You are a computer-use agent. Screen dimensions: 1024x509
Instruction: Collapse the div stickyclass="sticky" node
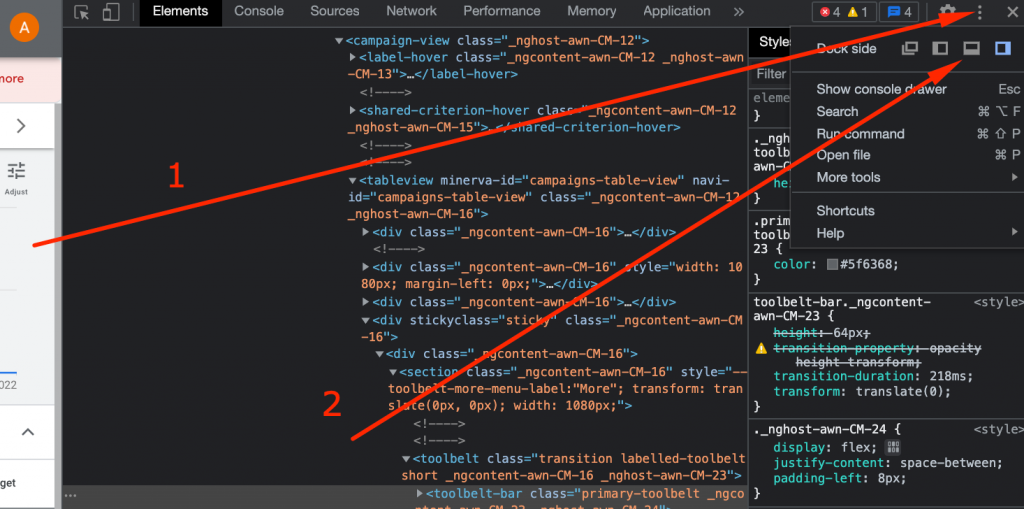click(366, 320)
